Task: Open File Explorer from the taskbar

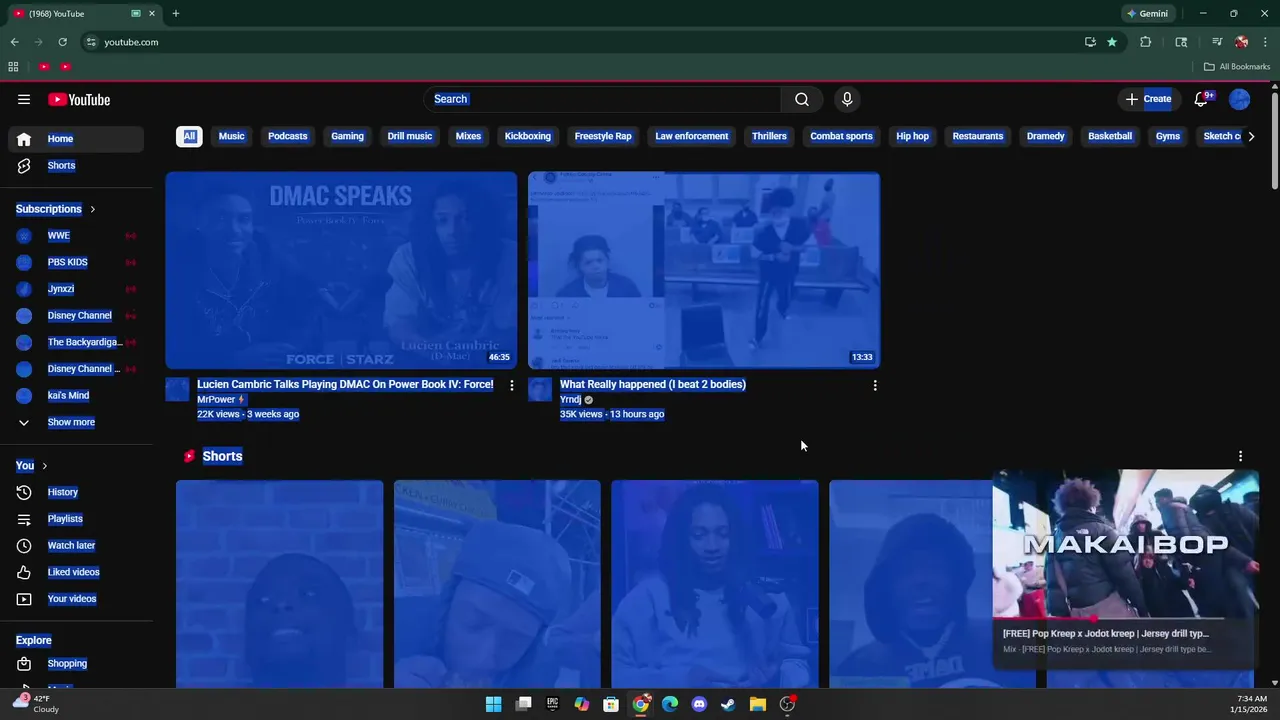Action: tap(758, 704)
